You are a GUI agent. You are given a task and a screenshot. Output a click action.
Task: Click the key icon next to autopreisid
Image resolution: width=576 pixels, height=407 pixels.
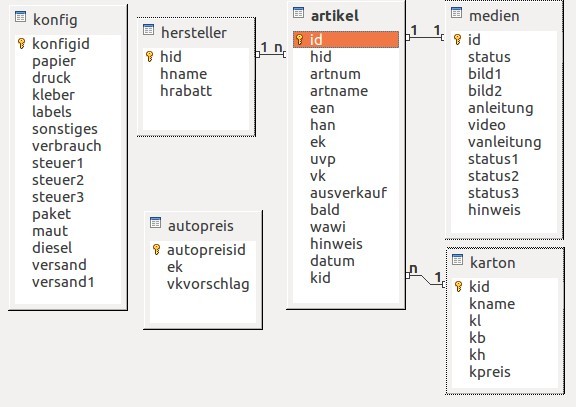coord(156,250)
